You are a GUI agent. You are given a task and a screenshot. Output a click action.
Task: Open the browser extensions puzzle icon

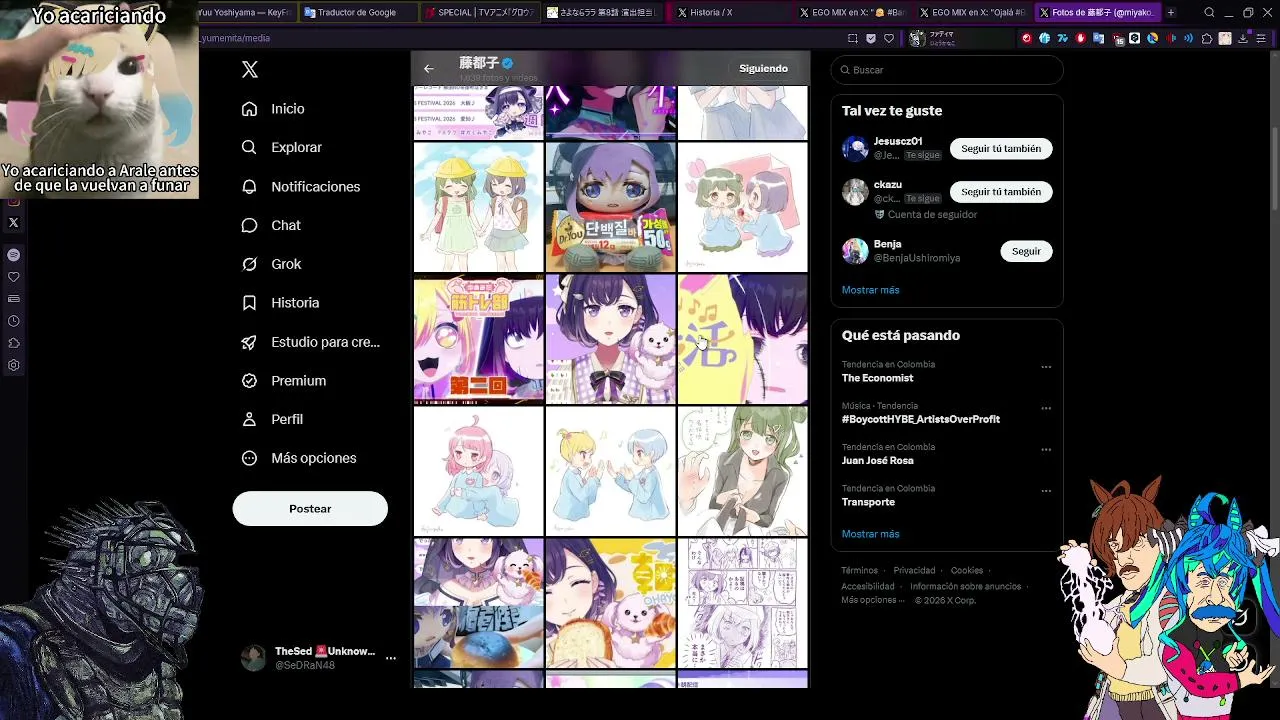1206,38
